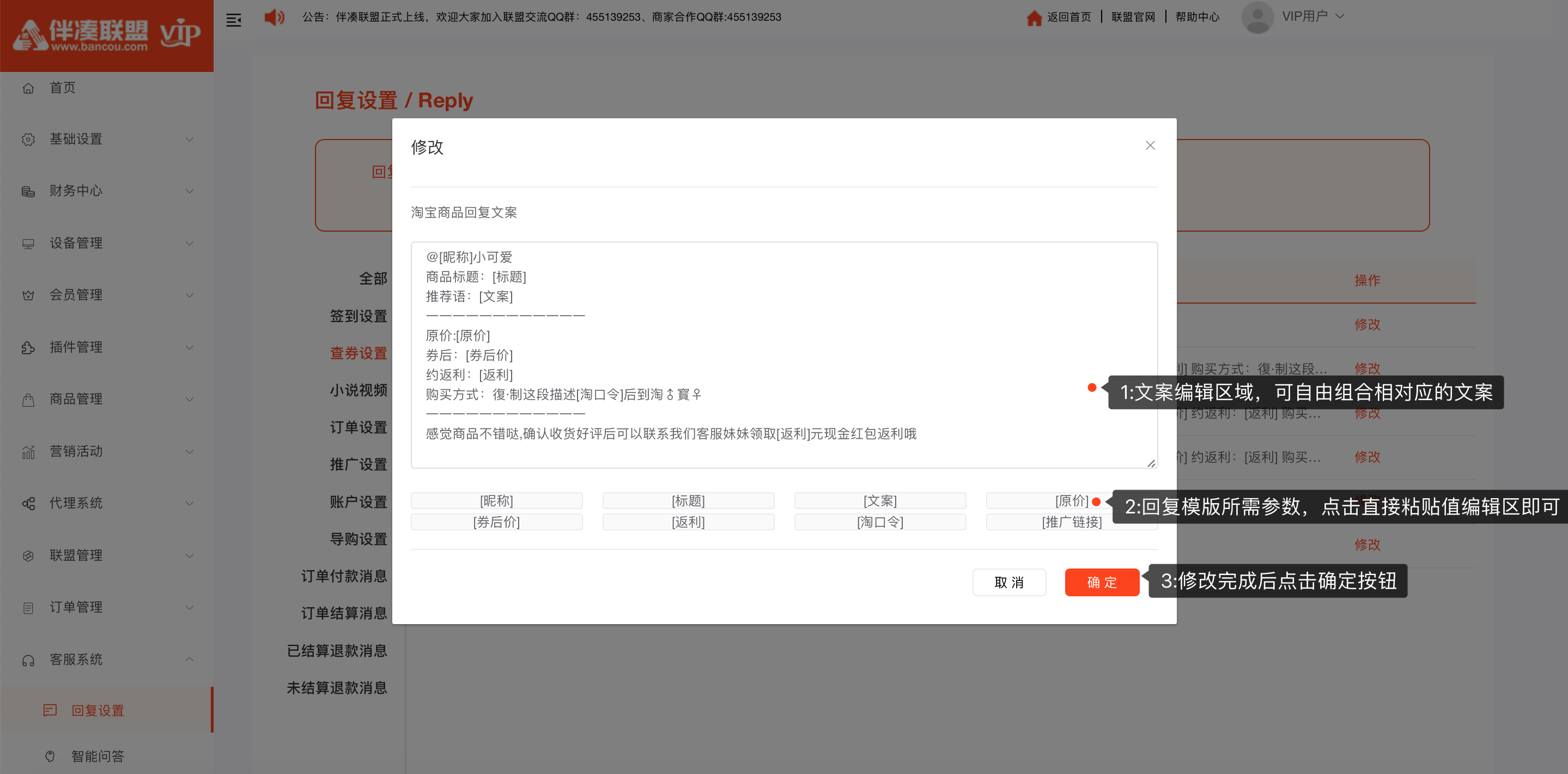1568x774 pixels.
Task: Click the 基础设置 gear icon
Action: (28, 140)
